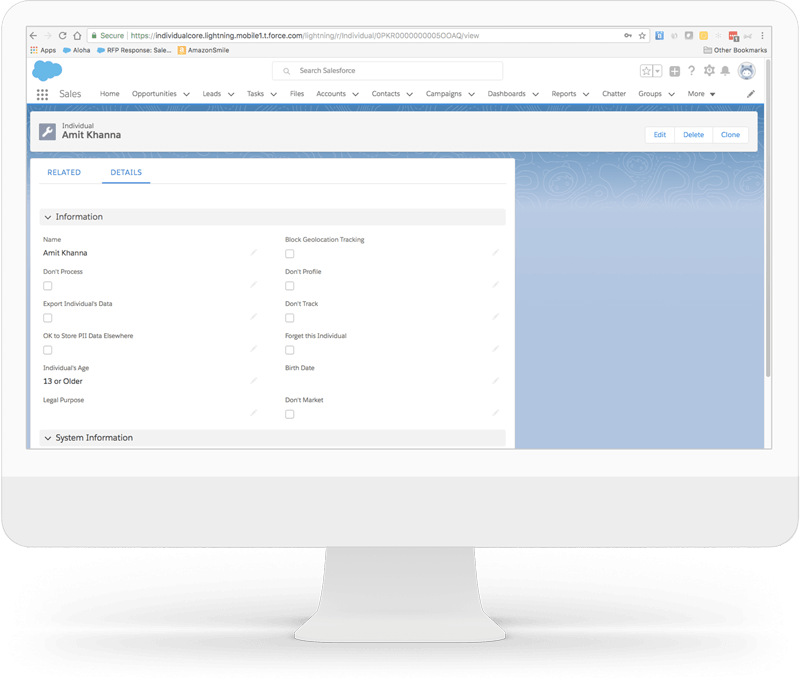Toggle Export Individual's Data checkbox

point(47,318)
